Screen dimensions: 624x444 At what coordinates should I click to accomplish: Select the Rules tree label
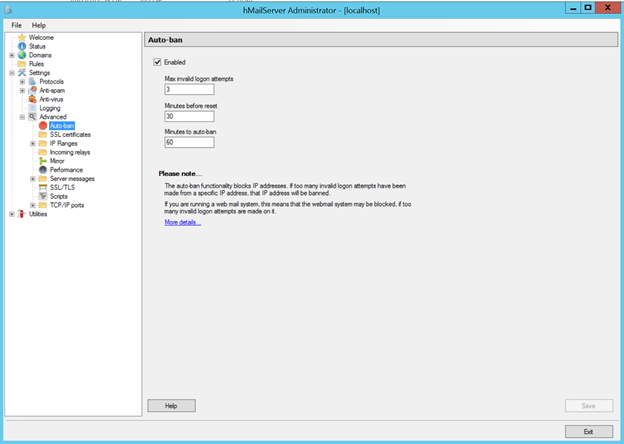pos(36,64)
